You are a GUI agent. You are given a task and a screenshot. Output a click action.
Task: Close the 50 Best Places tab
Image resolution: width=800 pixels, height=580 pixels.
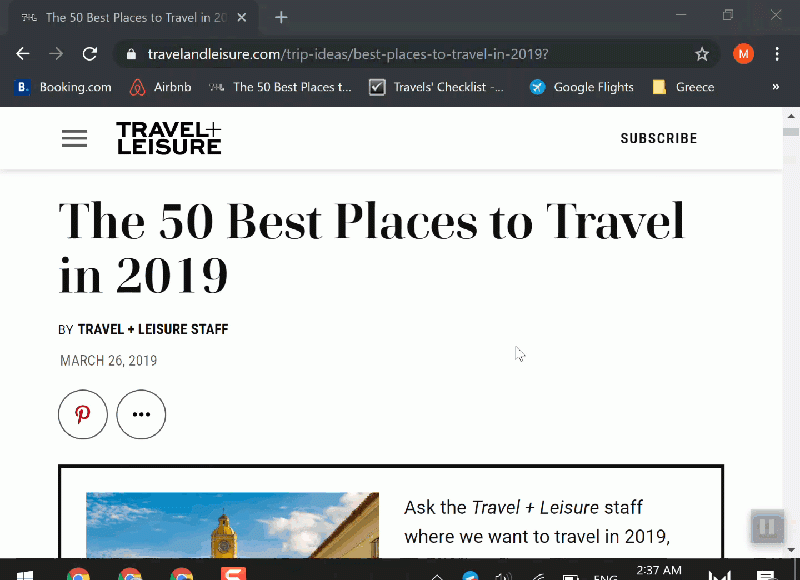click(242, 18)
